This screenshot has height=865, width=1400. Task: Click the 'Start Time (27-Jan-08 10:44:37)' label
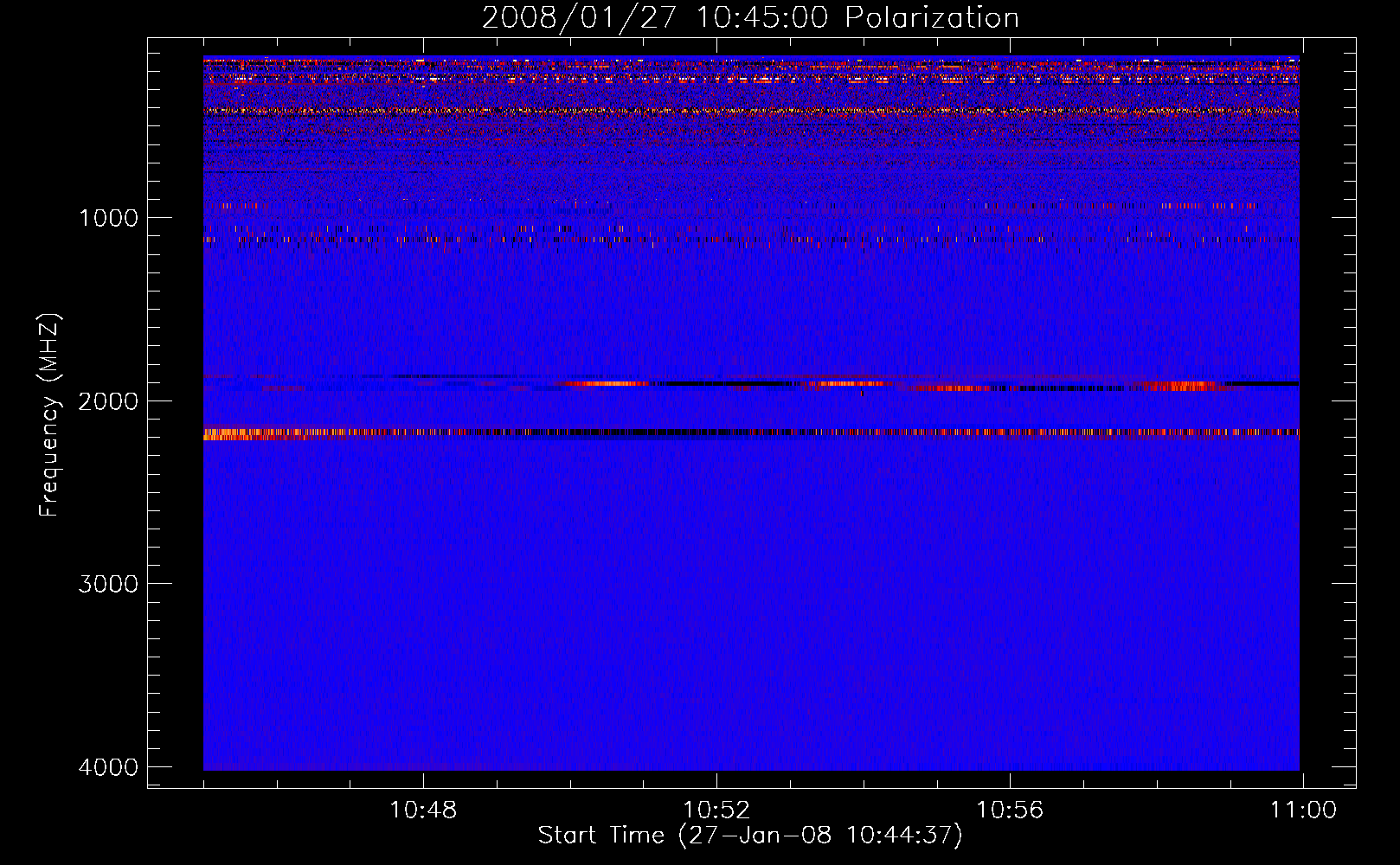(x=750, y=836)
